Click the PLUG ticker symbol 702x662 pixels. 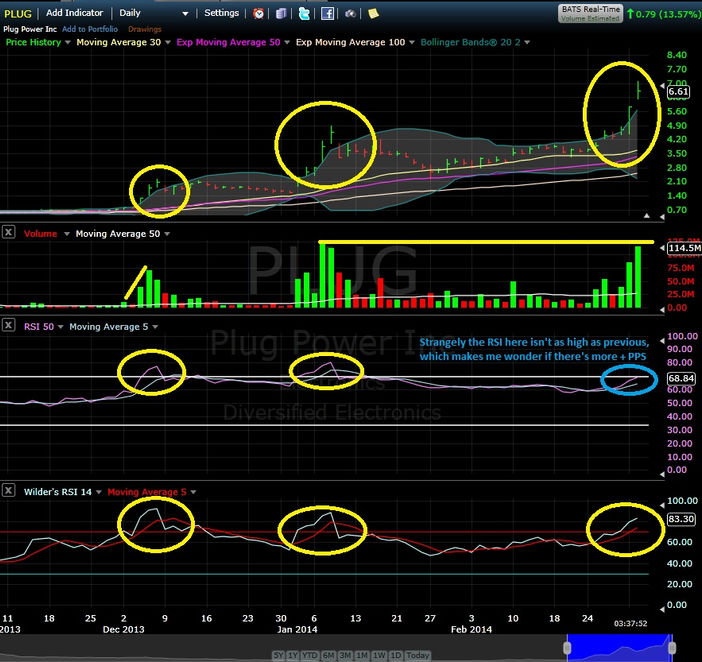tap(18, 13)
